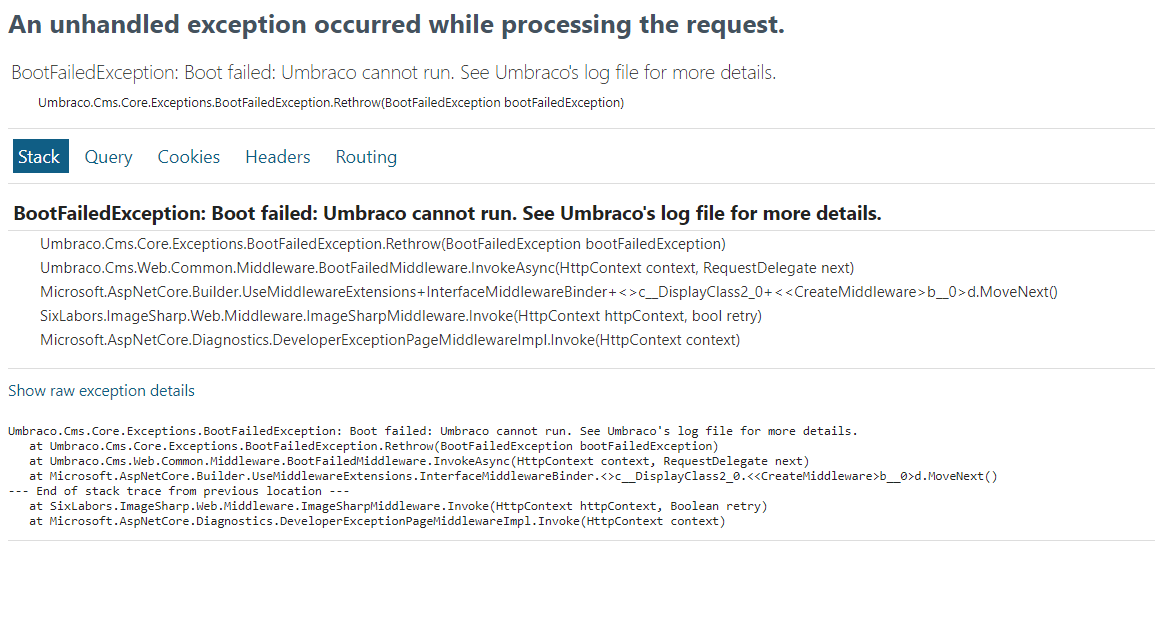Viewport: 1155px width, 623px height.
Task: Go to the Routing tab
Action: [x=366, y=157]
